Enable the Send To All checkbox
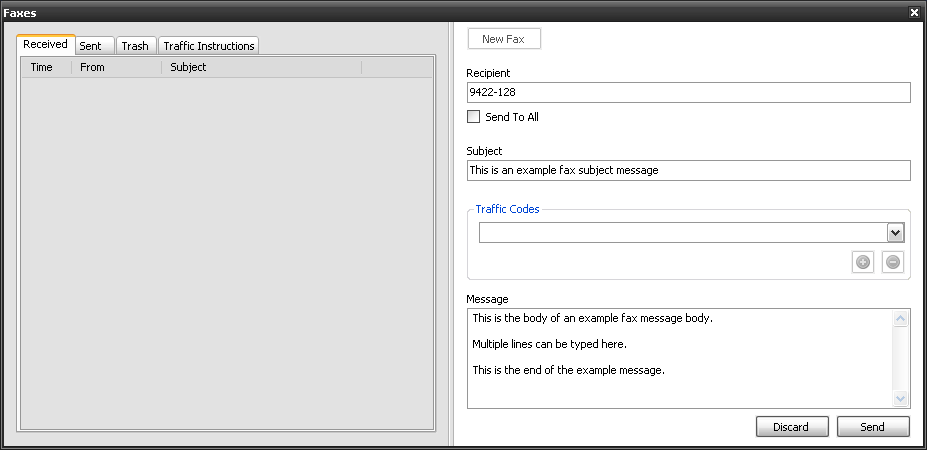The width and height of the screenshot is (927, 450). coord(474,117)
